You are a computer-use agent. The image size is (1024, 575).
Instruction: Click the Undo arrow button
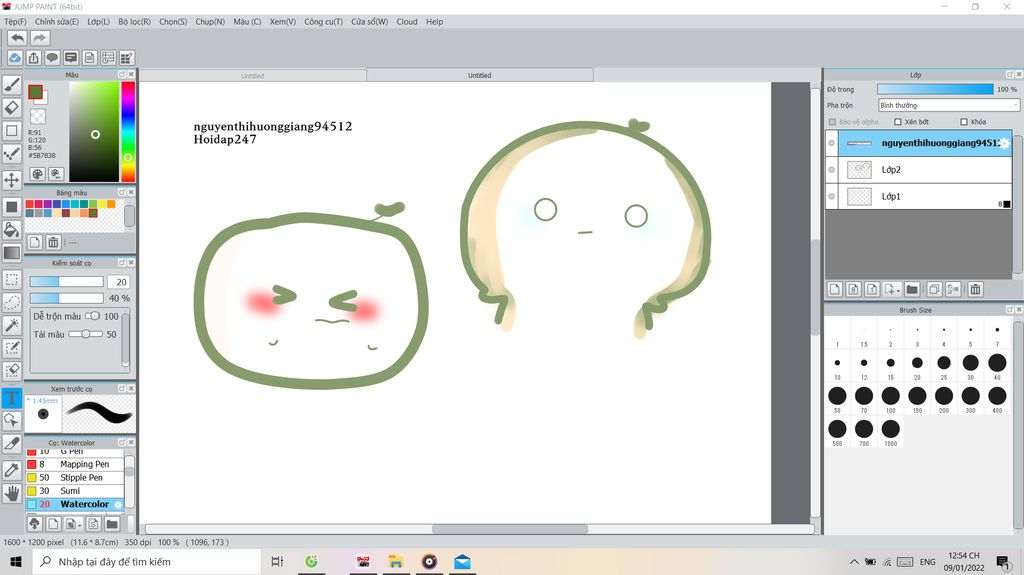pos(18,38)
